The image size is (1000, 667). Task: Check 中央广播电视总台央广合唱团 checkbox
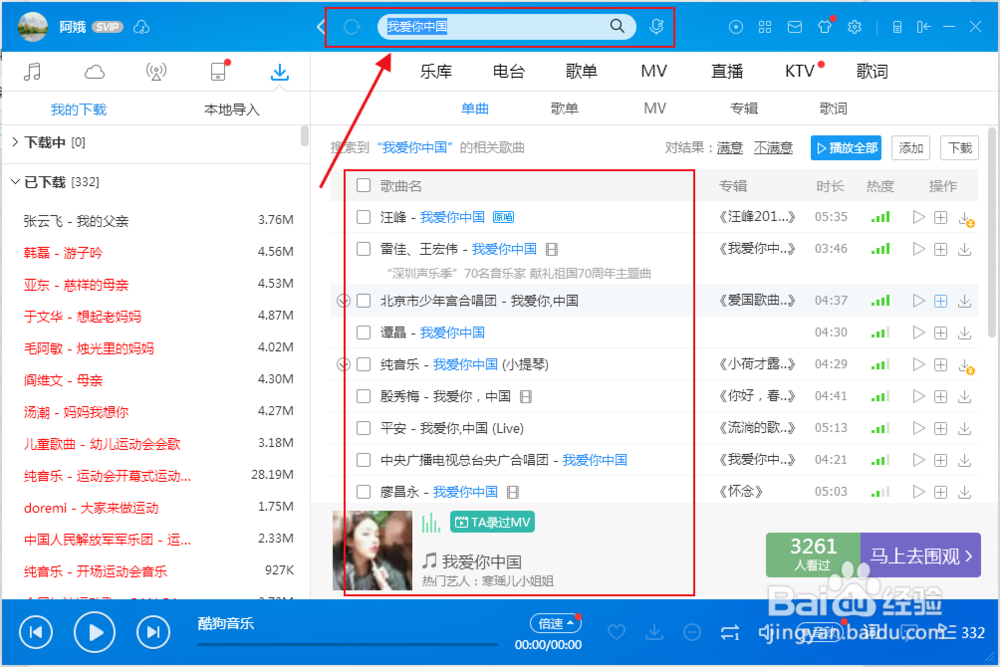pyautogui.click(x=364, y=460)
